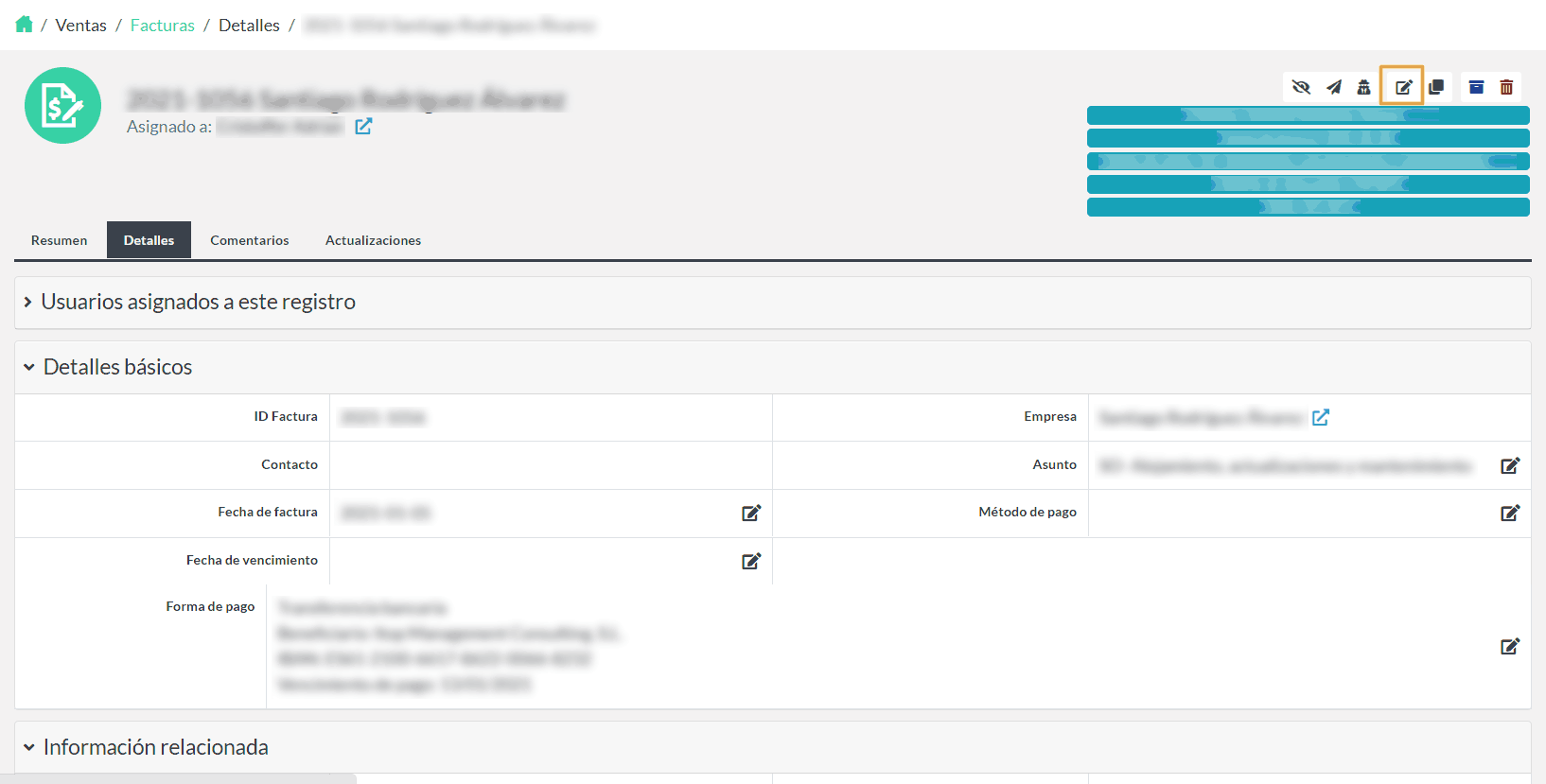The width and height of the screenshot is (1546, 784).
Task: Edit the Método de pago field
Action: (x=1510, y=514)
